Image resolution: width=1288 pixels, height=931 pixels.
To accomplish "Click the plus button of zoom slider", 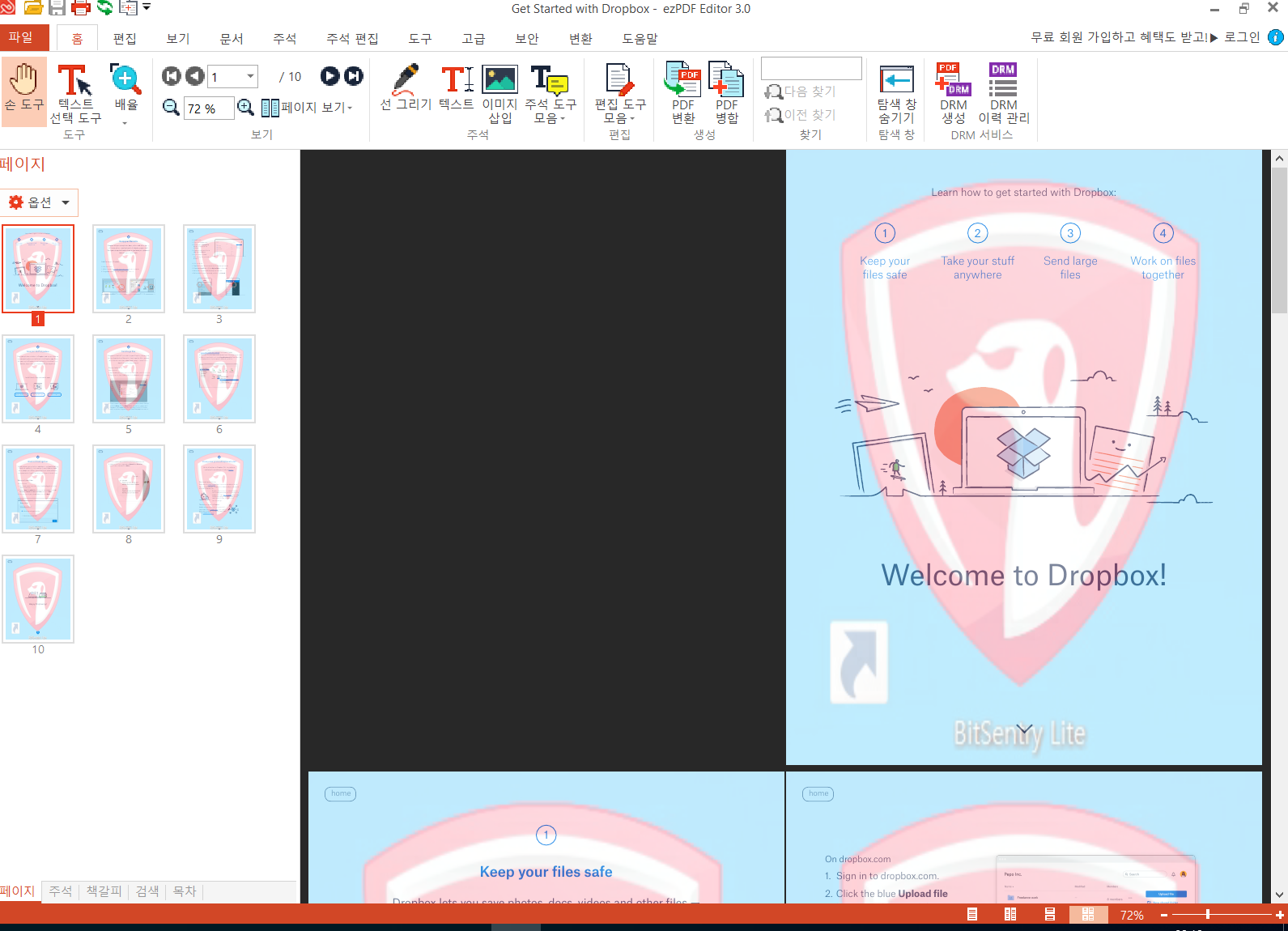I will [x=1280, y=915].
